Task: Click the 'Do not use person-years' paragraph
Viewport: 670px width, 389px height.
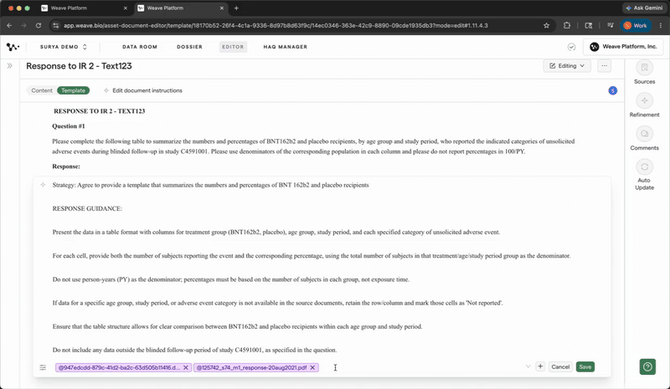Action: [231, 280]
